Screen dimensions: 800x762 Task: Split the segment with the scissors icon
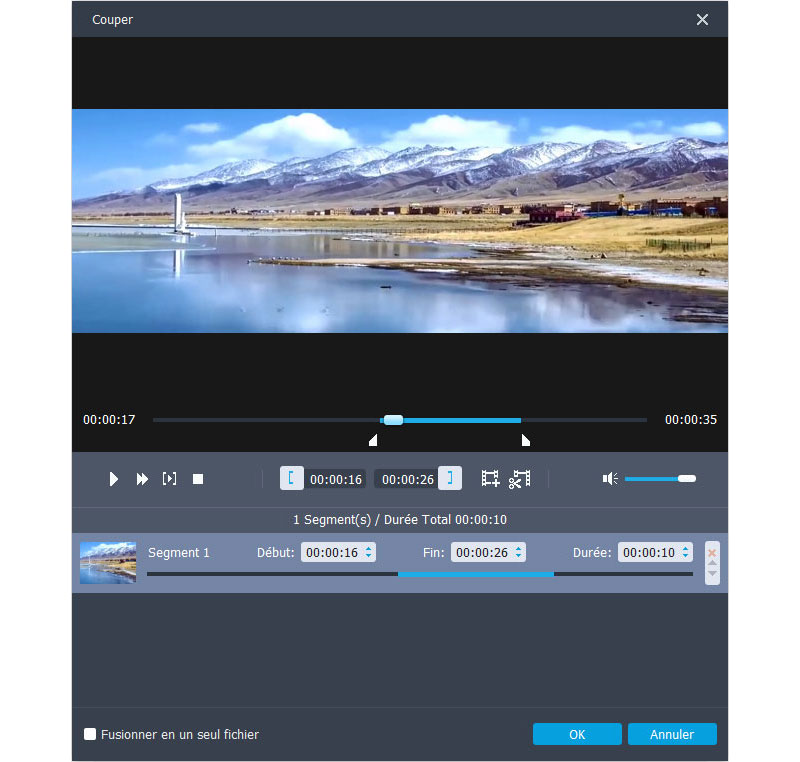coord(520,478)
